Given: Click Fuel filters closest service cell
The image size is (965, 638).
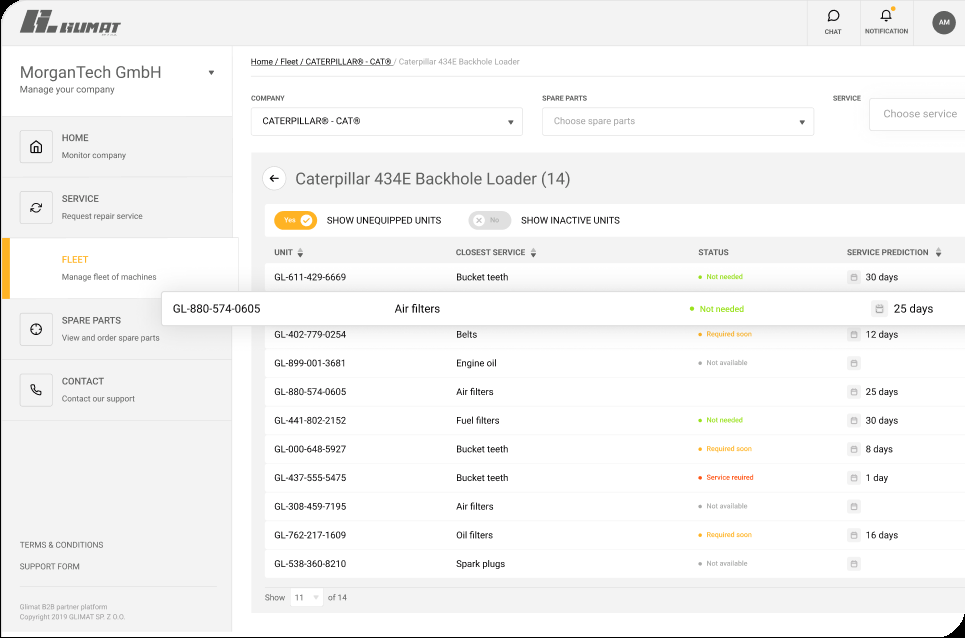Looking at the screenshot, I should point(478,421).
